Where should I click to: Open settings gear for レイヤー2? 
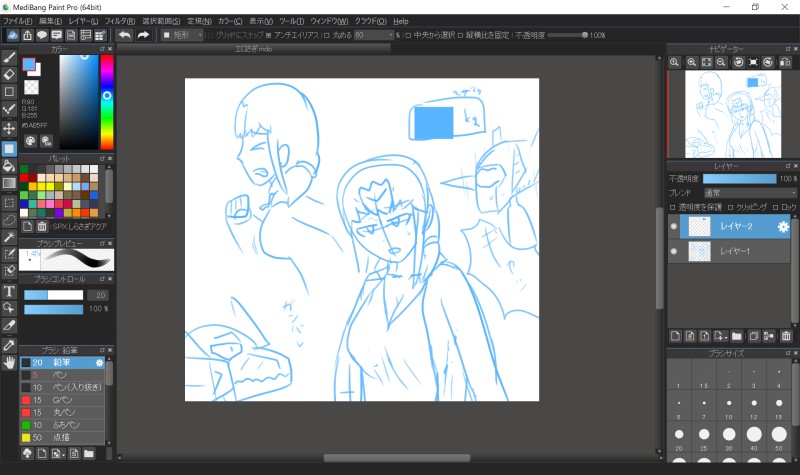[783, 227]
